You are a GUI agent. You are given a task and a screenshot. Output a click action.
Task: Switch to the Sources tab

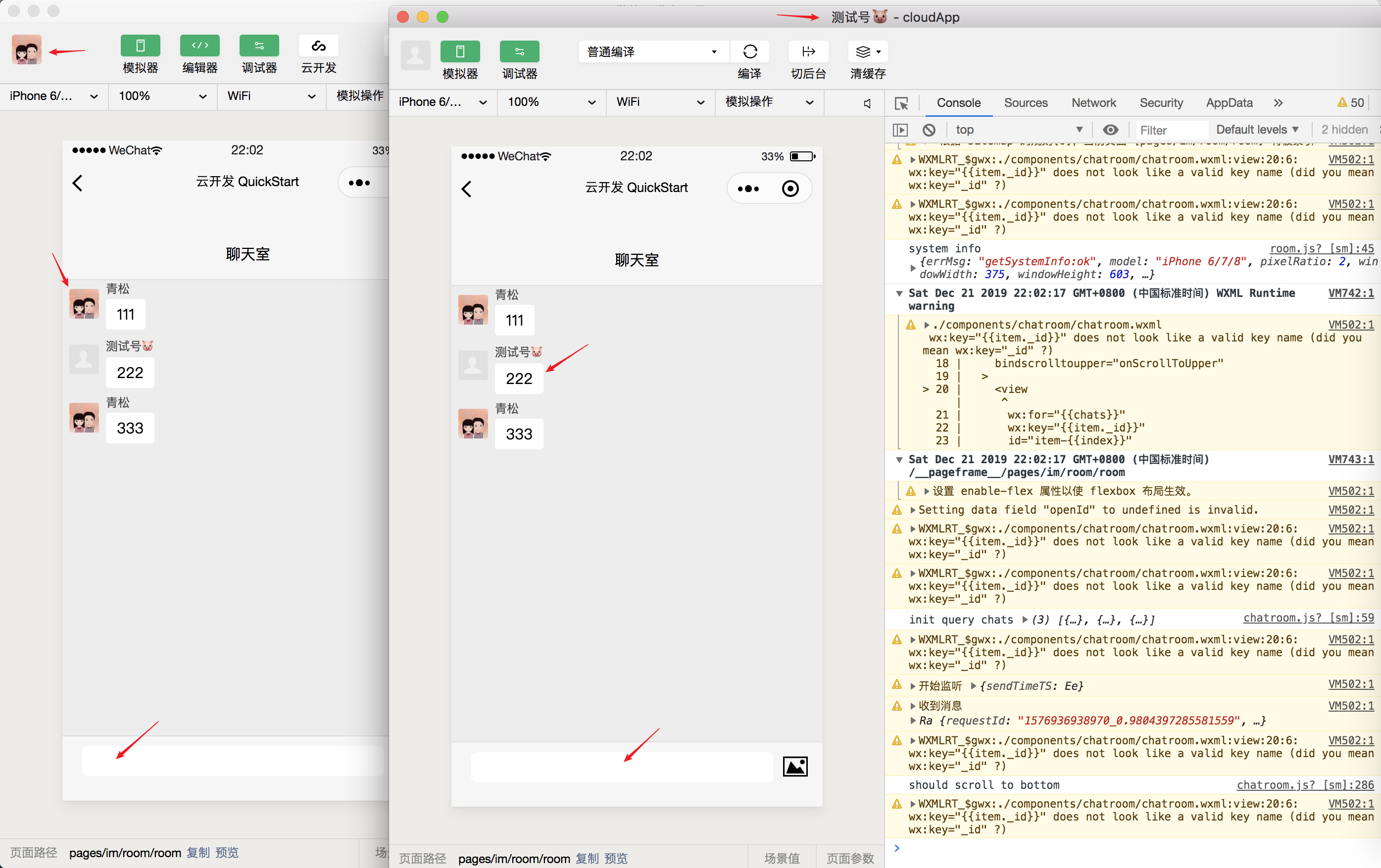click(1026, 102)
